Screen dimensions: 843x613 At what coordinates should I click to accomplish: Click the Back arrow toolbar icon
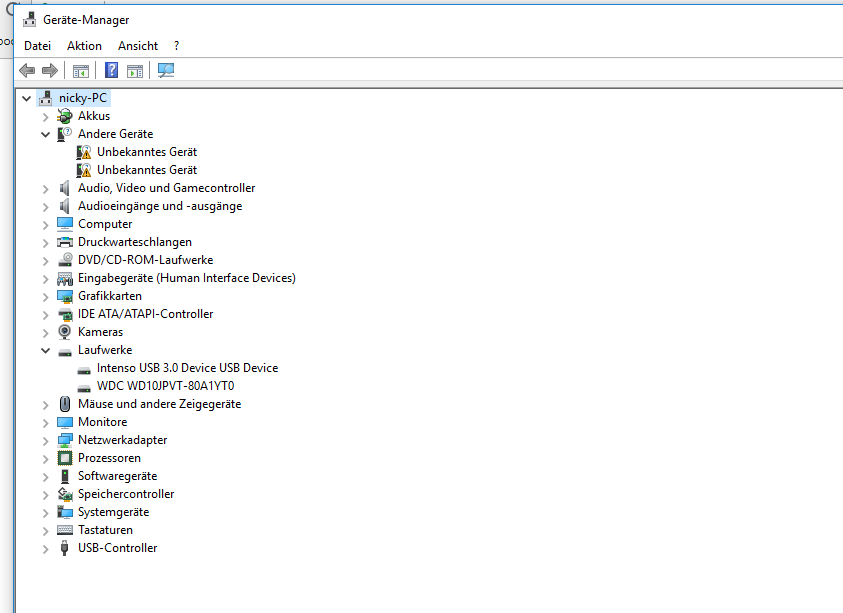pyautogui.click(x=27, y=70)
